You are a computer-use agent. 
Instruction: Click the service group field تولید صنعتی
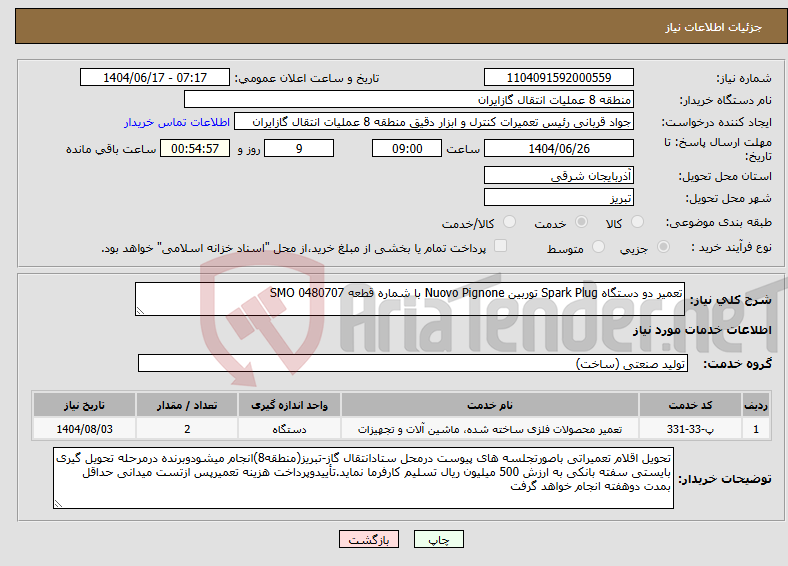pyautogui.click(x=413, y=363)
